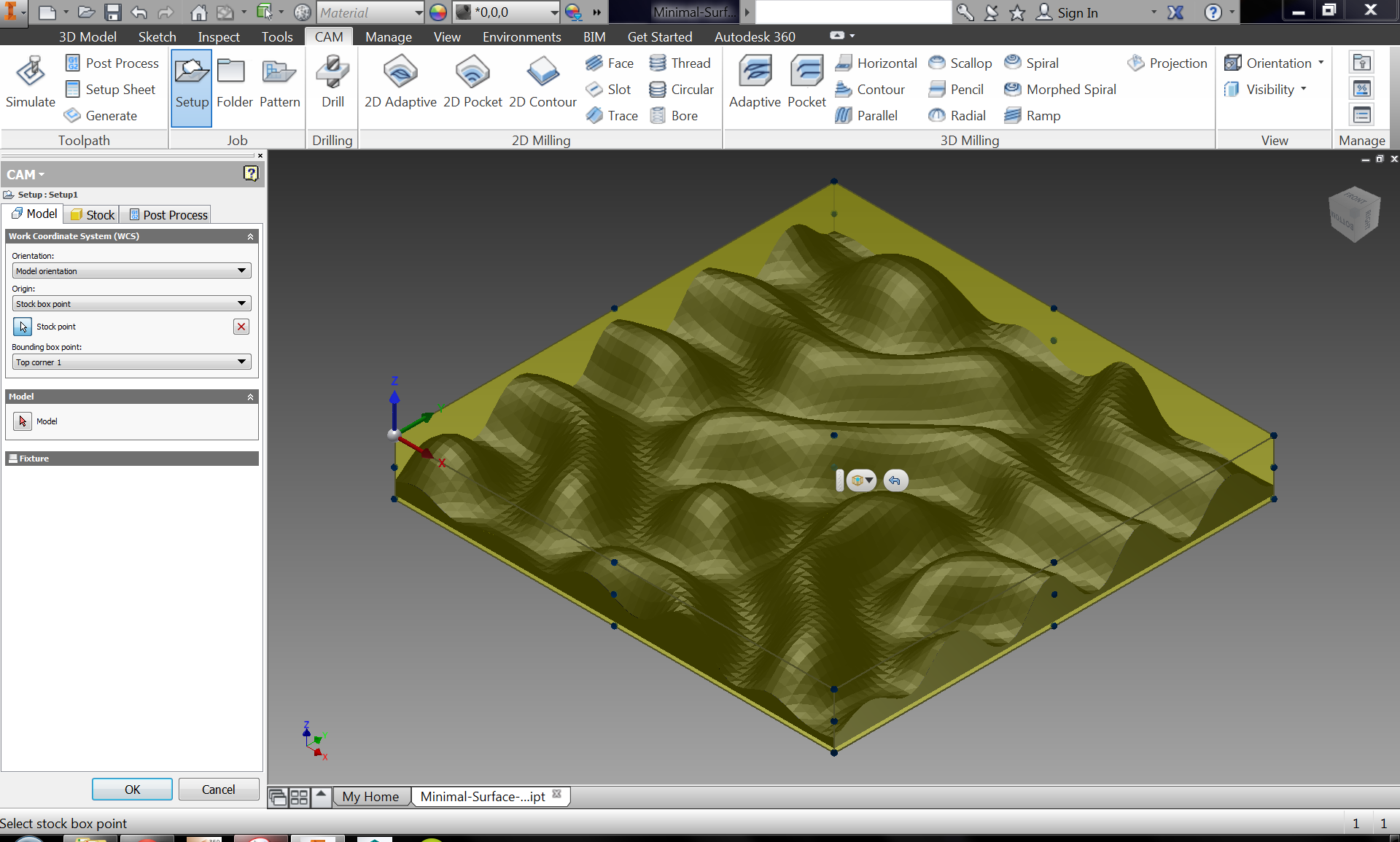The width and height of the screenshot is (1400, 842).
Task: Choose the 3D Pocket clearing tool
Action: [806, 82]
